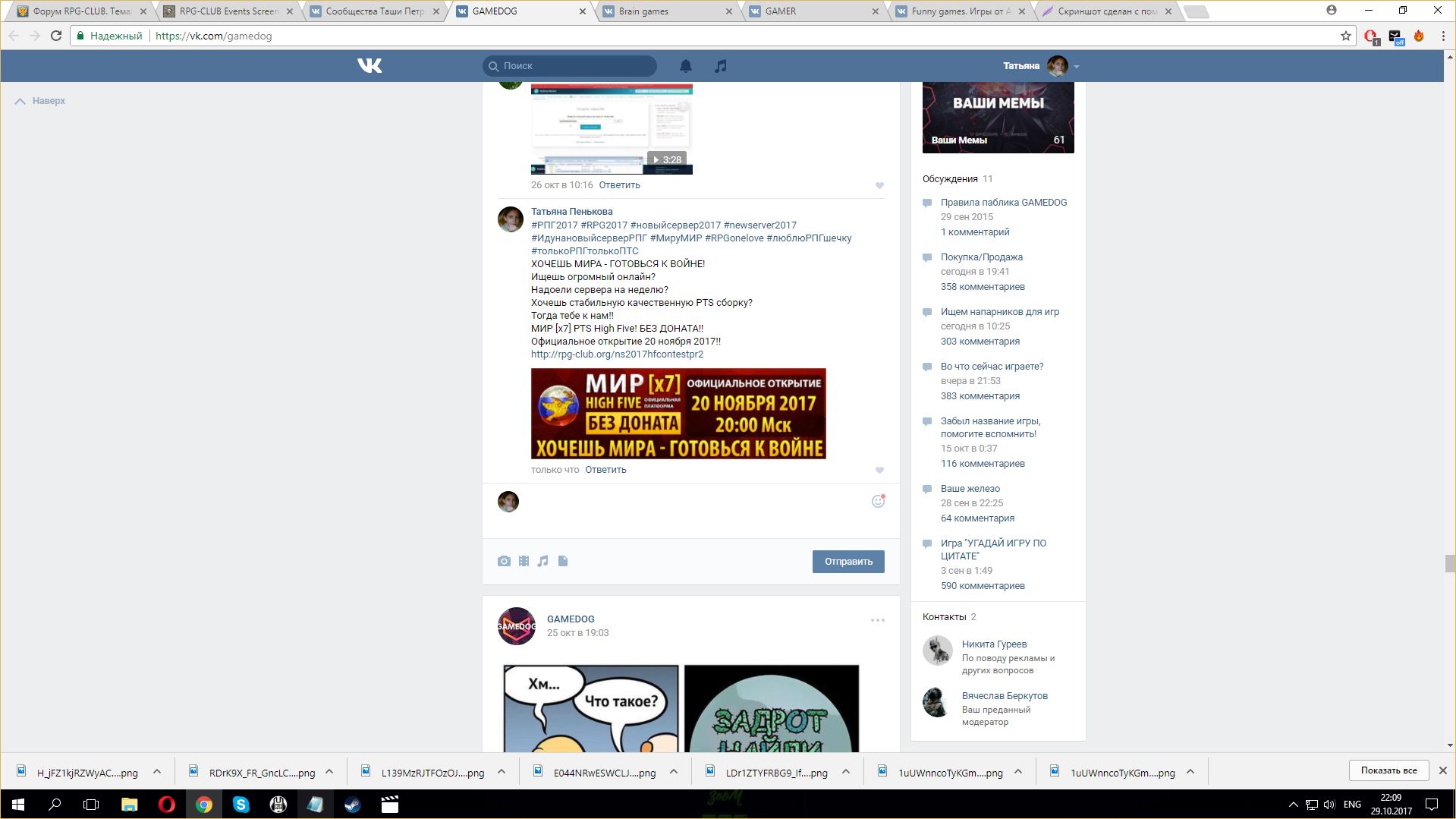Switch to the Brain games tab
Screen dimensions: 1456x819
click(668, 11)
